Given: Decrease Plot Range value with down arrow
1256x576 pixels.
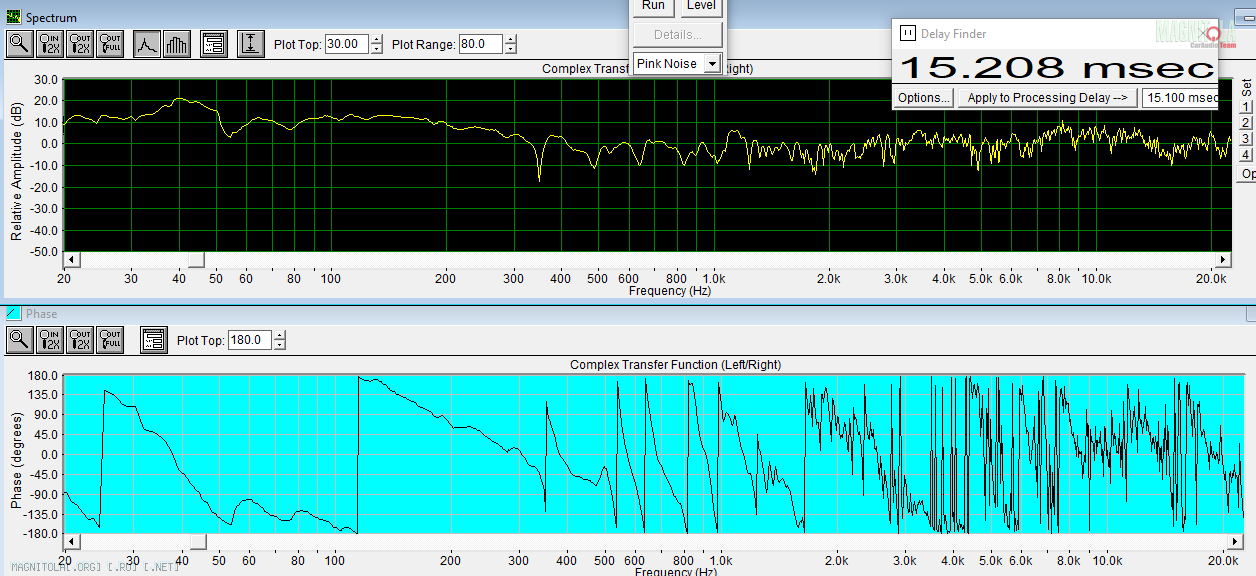Looking at the screenshot, I should point(510,49).
